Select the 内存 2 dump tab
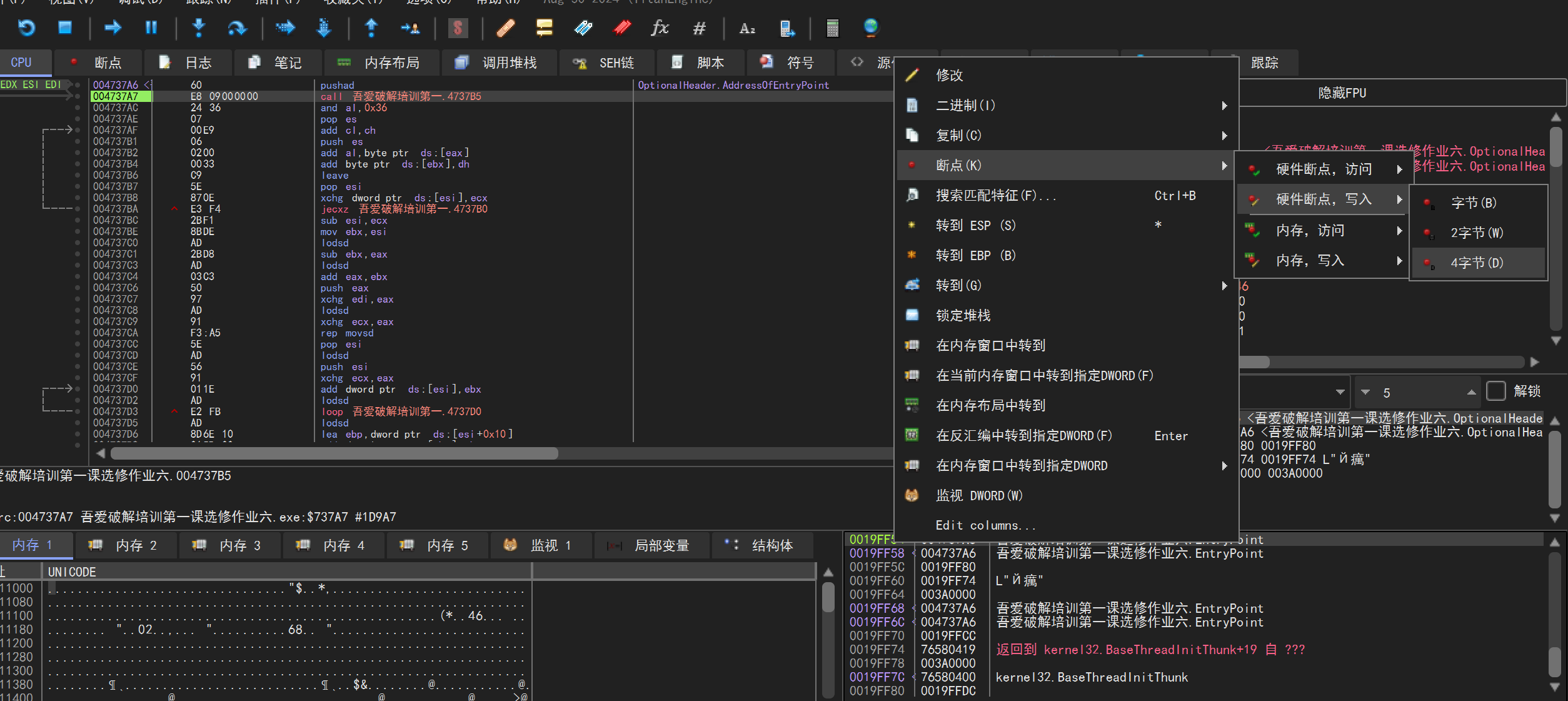Image resolution: width=1568 pixels, height=701 pixels. tap(126, 545)
